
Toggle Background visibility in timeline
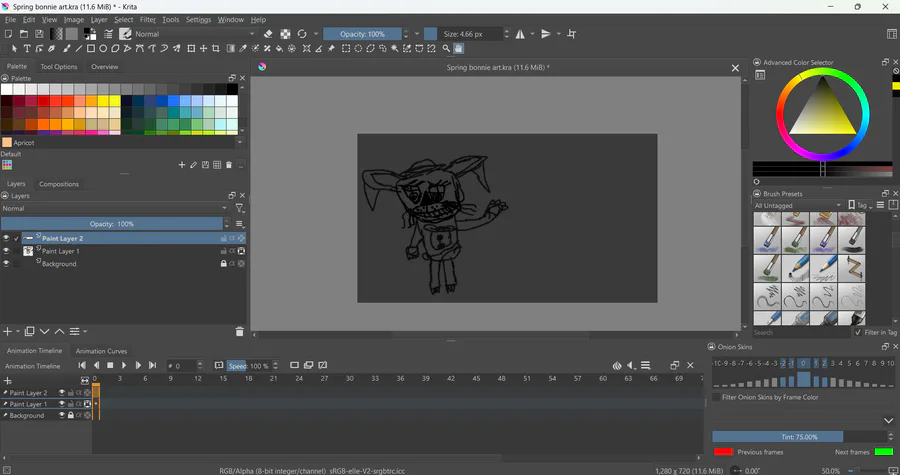coord(62,415)
